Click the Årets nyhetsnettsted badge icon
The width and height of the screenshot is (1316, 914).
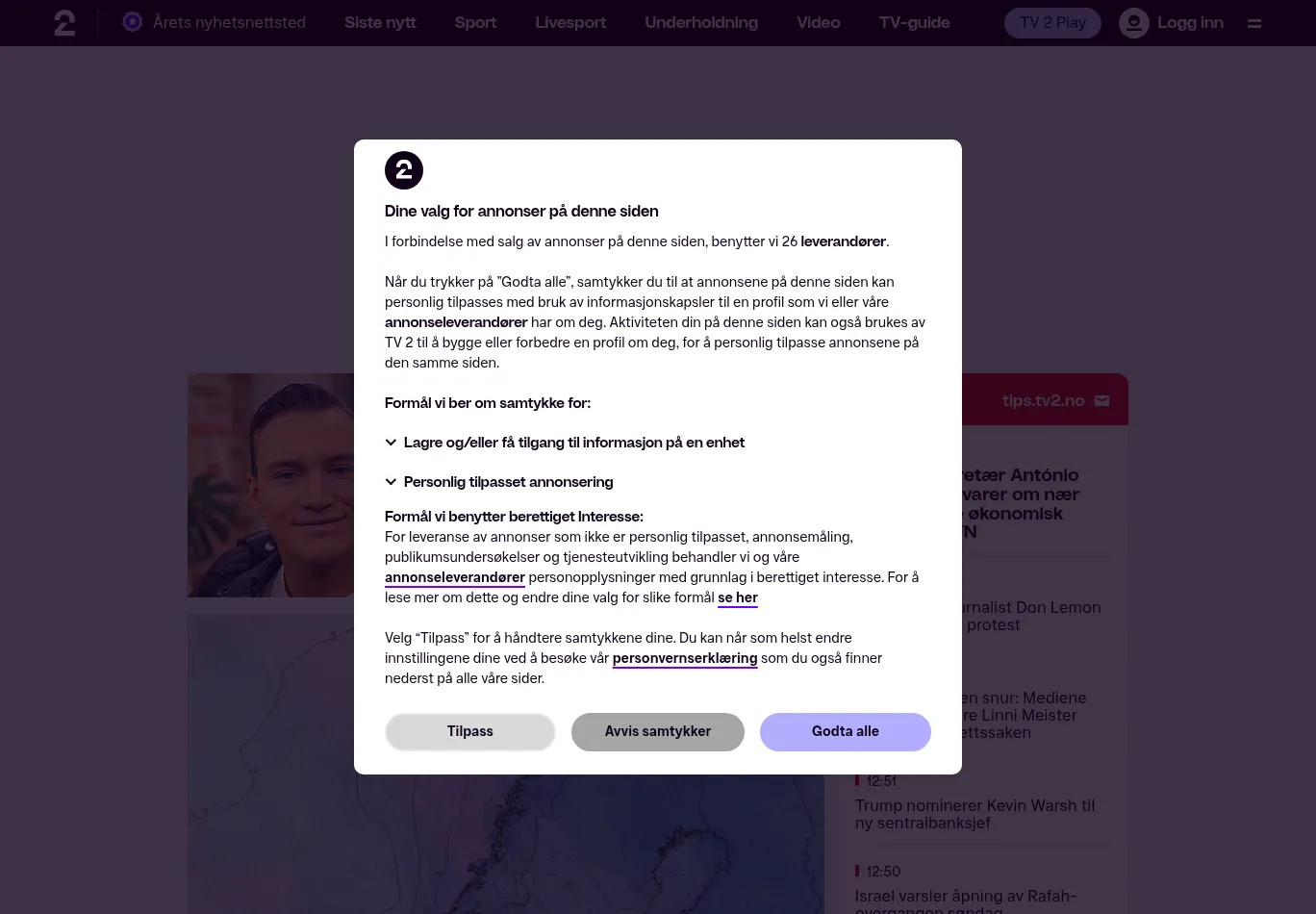(x=133, y=22)
